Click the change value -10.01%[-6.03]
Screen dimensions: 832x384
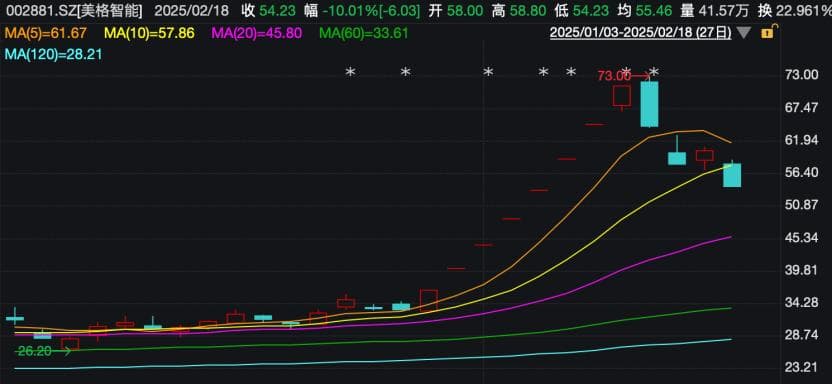point(372,10)
